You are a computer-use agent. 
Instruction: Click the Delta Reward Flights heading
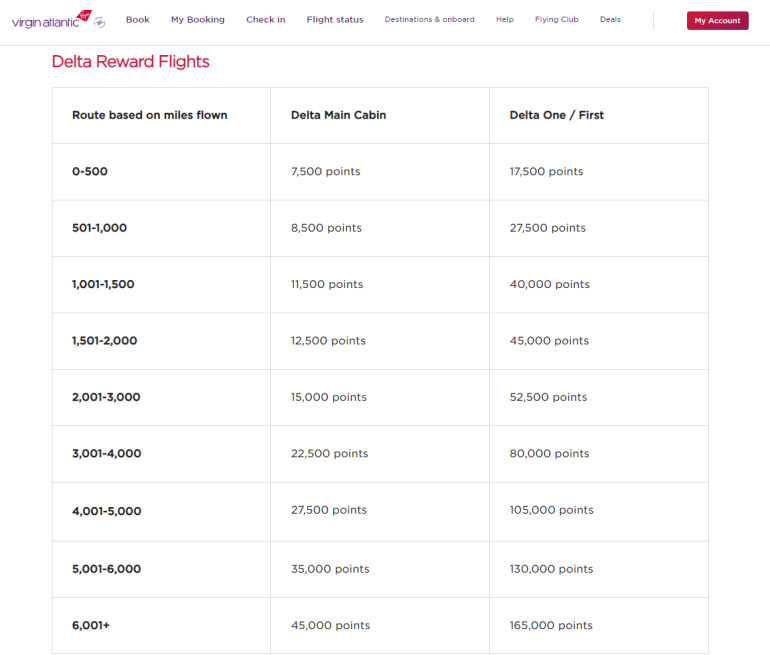[x=131, y=62]
